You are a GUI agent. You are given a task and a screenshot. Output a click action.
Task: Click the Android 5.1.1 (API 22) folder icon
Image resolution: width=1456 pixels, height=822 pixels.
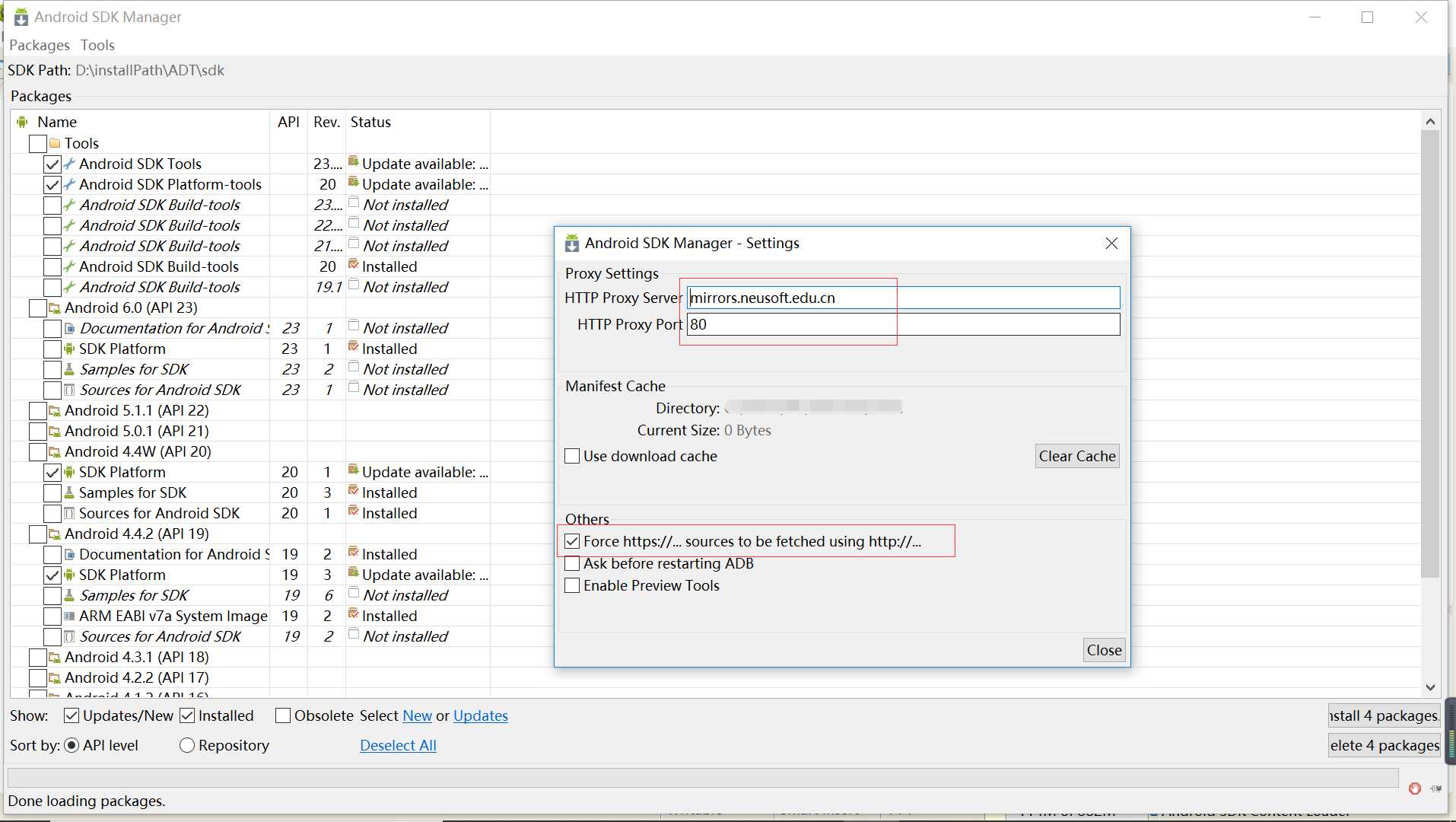click(x=55, y=410)
